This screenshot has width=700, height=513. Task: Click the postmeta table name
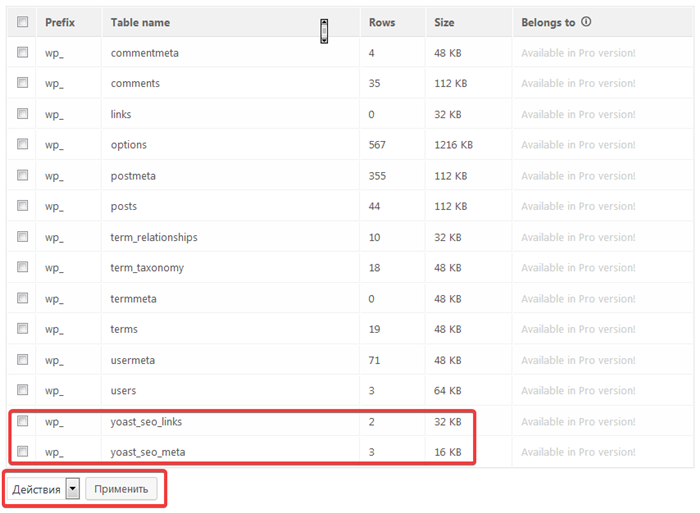[x=133, y=176]
